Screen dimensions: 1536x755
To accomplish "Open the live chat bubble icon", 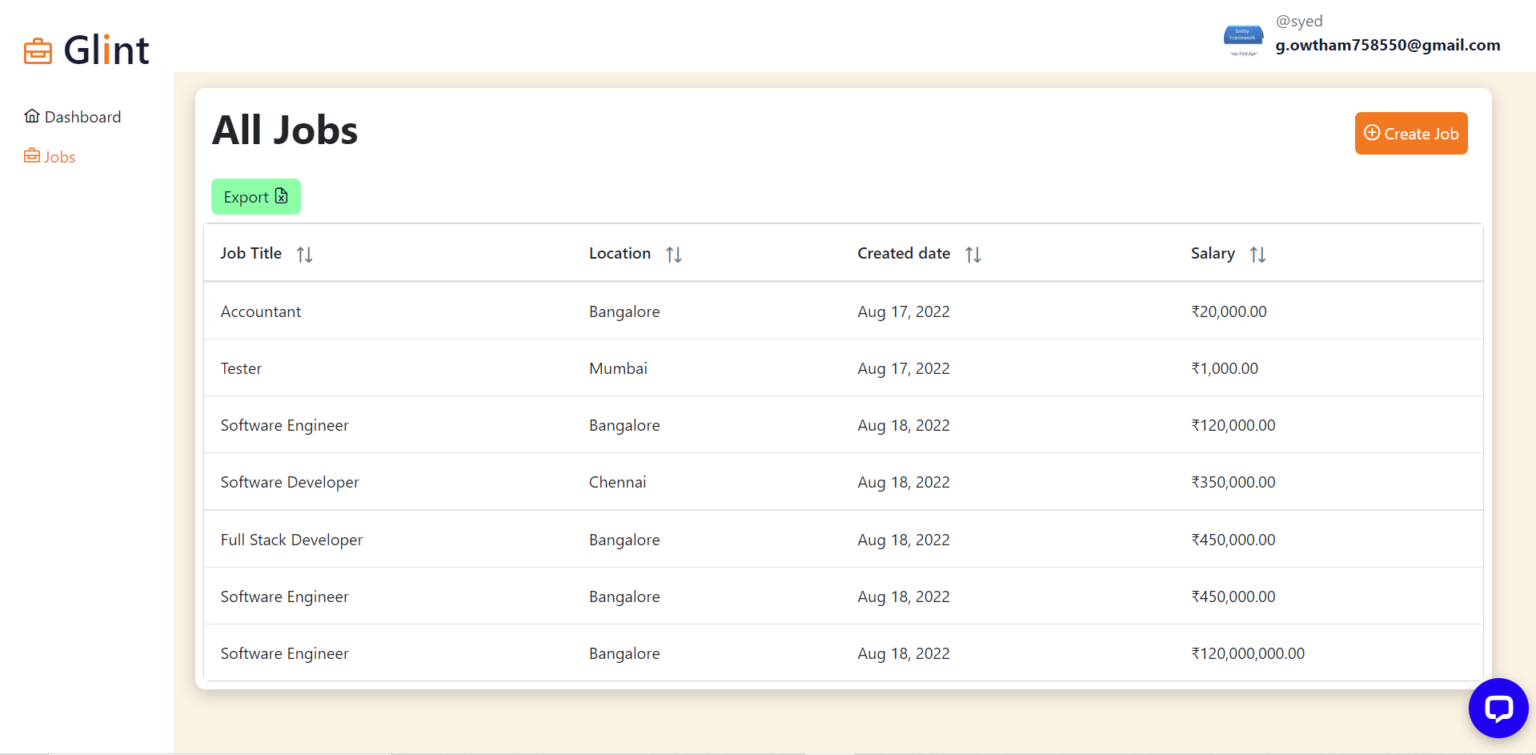I will (1498, 708).
